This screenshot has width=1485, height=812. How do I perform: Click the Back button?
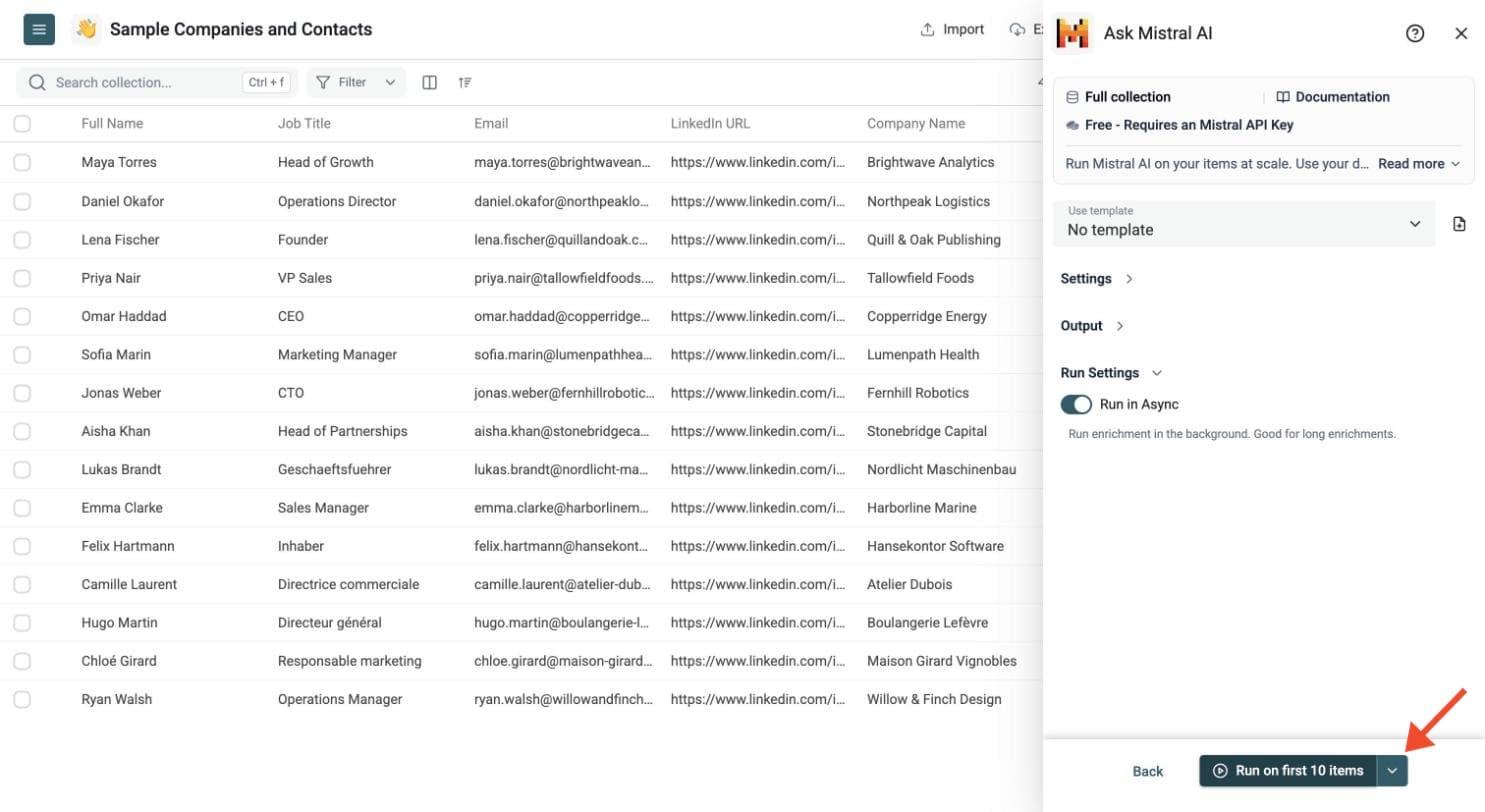point(1148,771)
